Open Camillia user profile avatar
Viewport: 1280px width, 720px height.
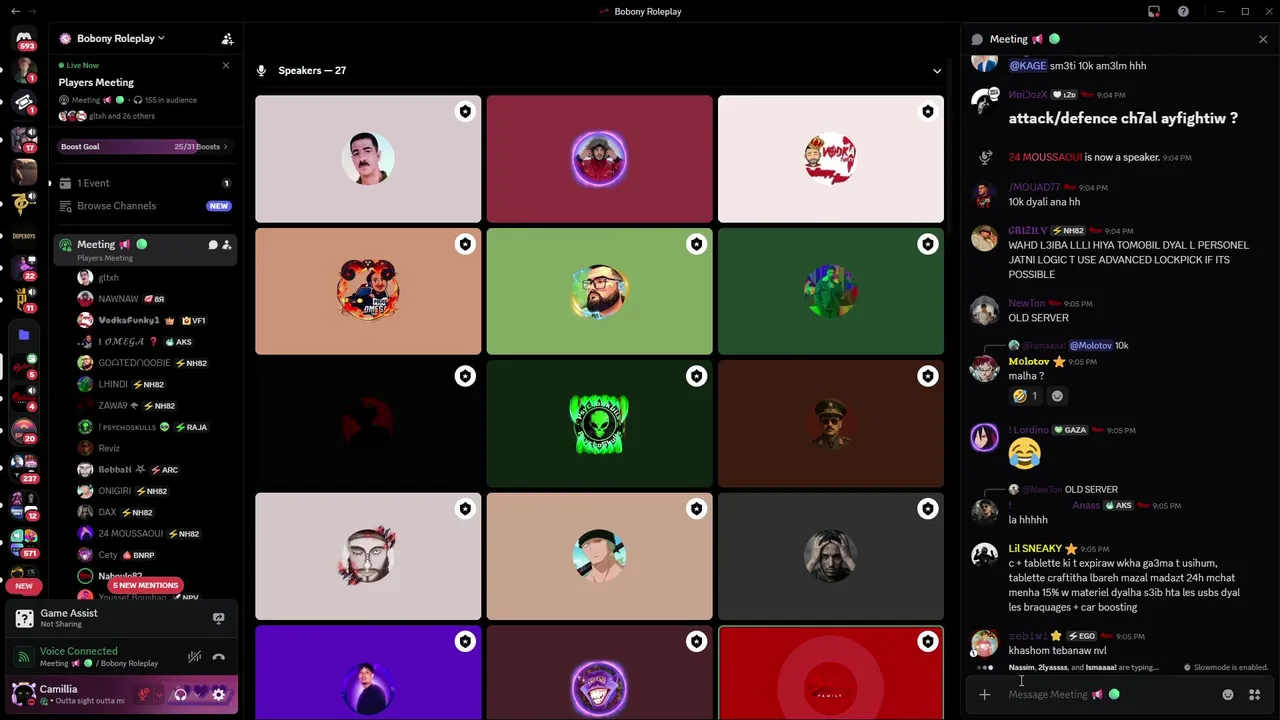[x=23, y=694]
